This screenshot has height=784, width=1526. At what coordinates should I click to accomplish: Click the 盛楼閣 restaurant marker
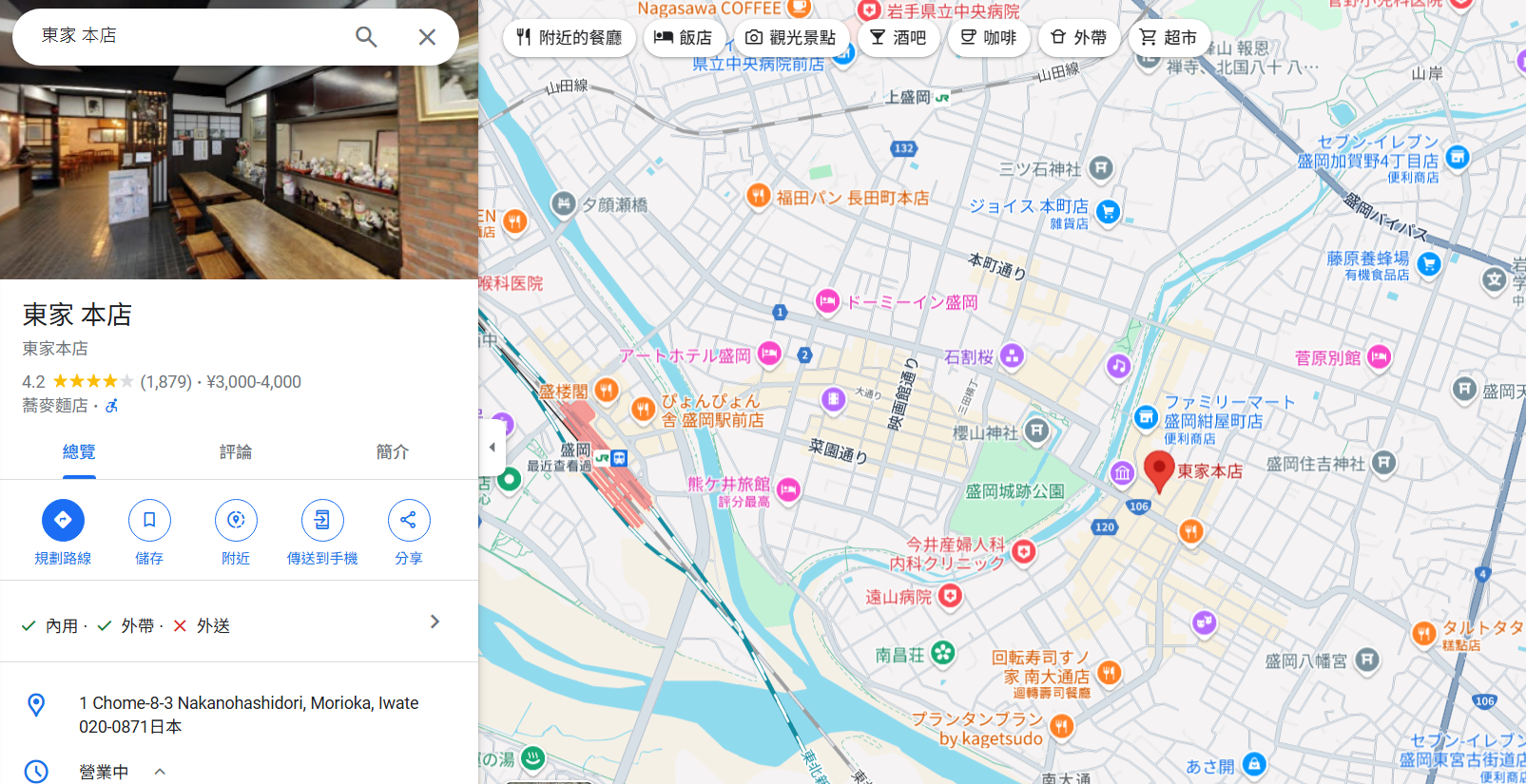[x=607, y=390]
